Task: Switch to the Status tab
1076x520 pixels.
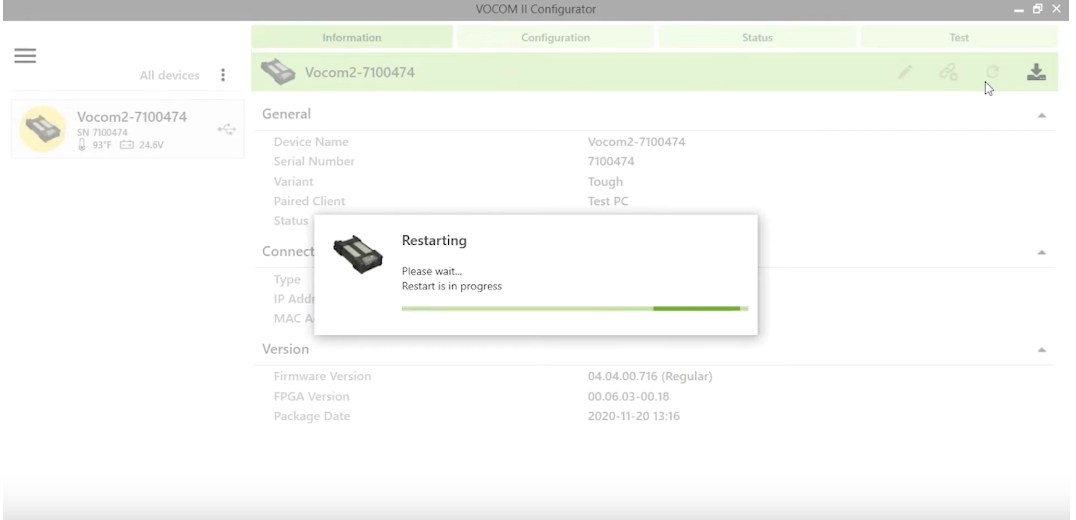Action: 757,37
